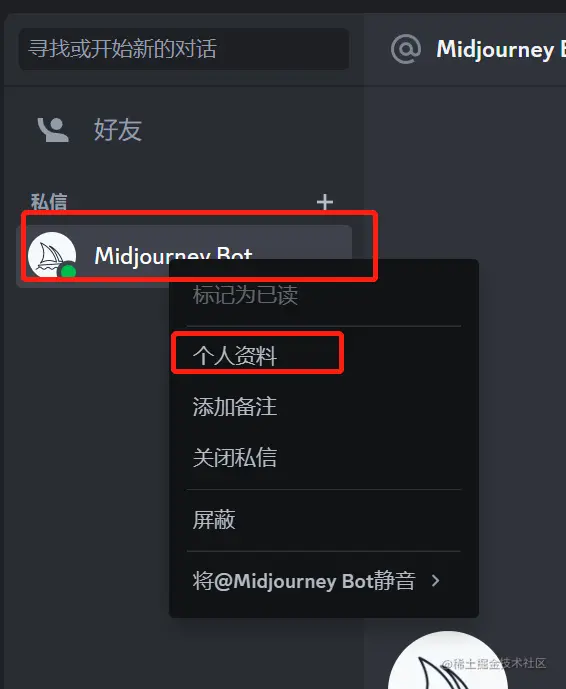Click the friends waving-person icon
566x689 pixels.
[53, 130]
